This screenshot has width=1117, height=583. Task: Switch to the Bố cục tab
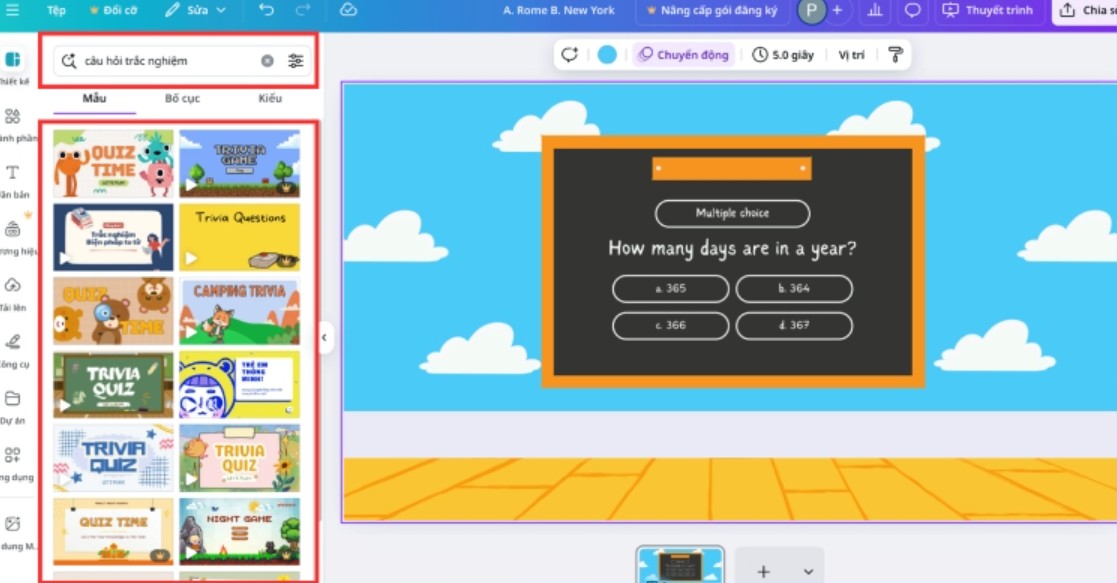182,98
